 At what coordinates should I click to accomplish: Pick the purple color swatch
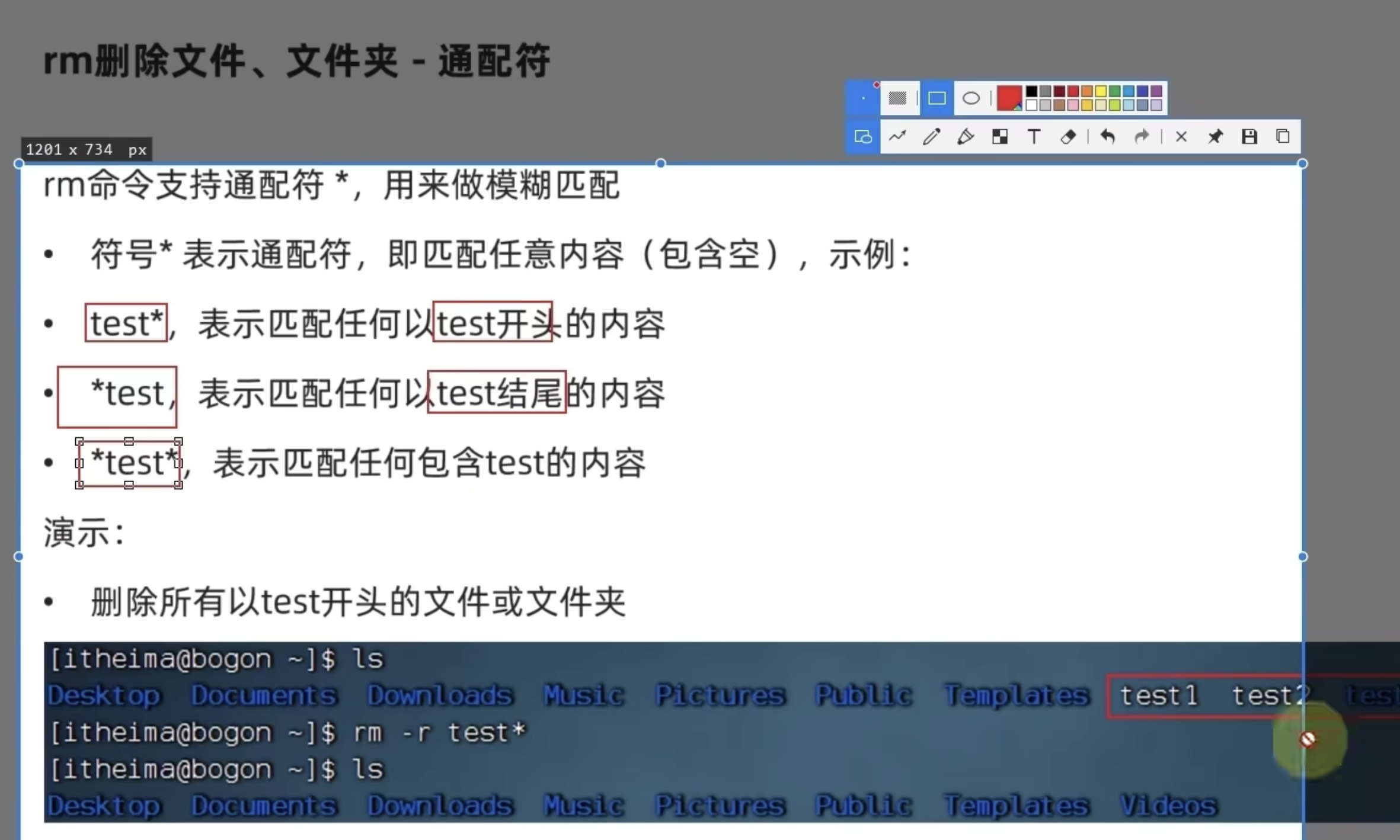click(x=1156, y=91)
